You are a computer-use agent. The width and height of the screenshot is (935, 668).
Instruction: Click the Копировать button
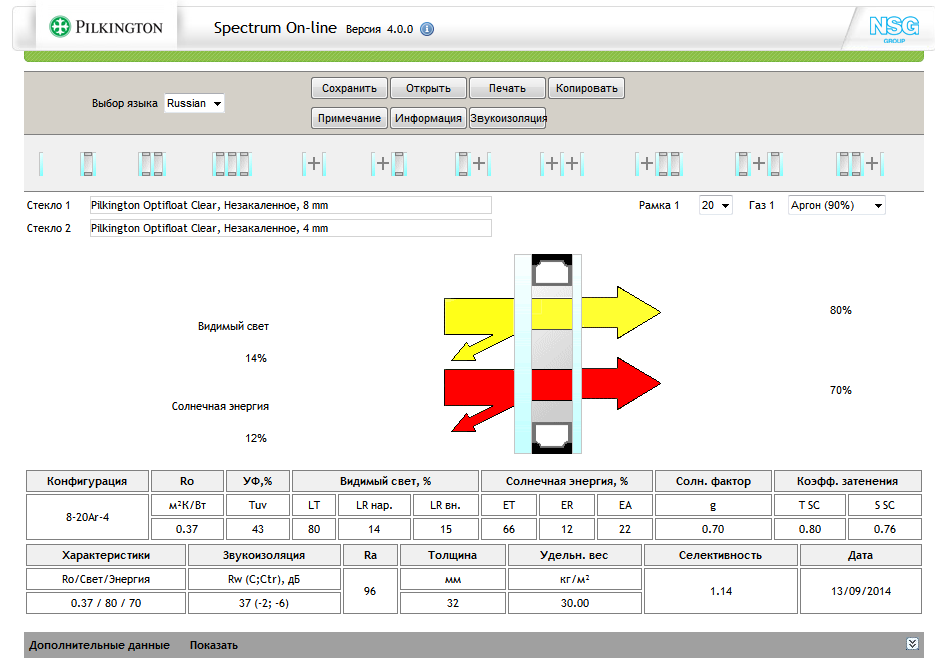point(587,88)
